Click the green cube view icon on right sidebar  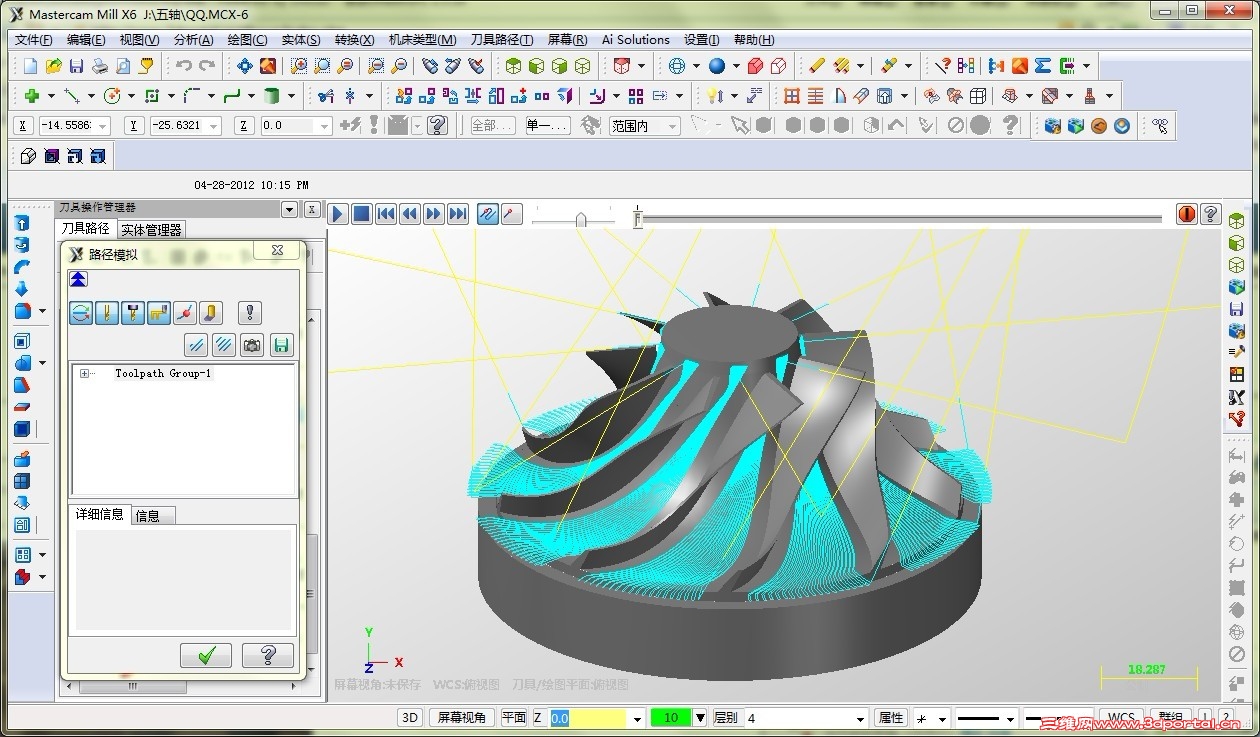[1237, 221]
